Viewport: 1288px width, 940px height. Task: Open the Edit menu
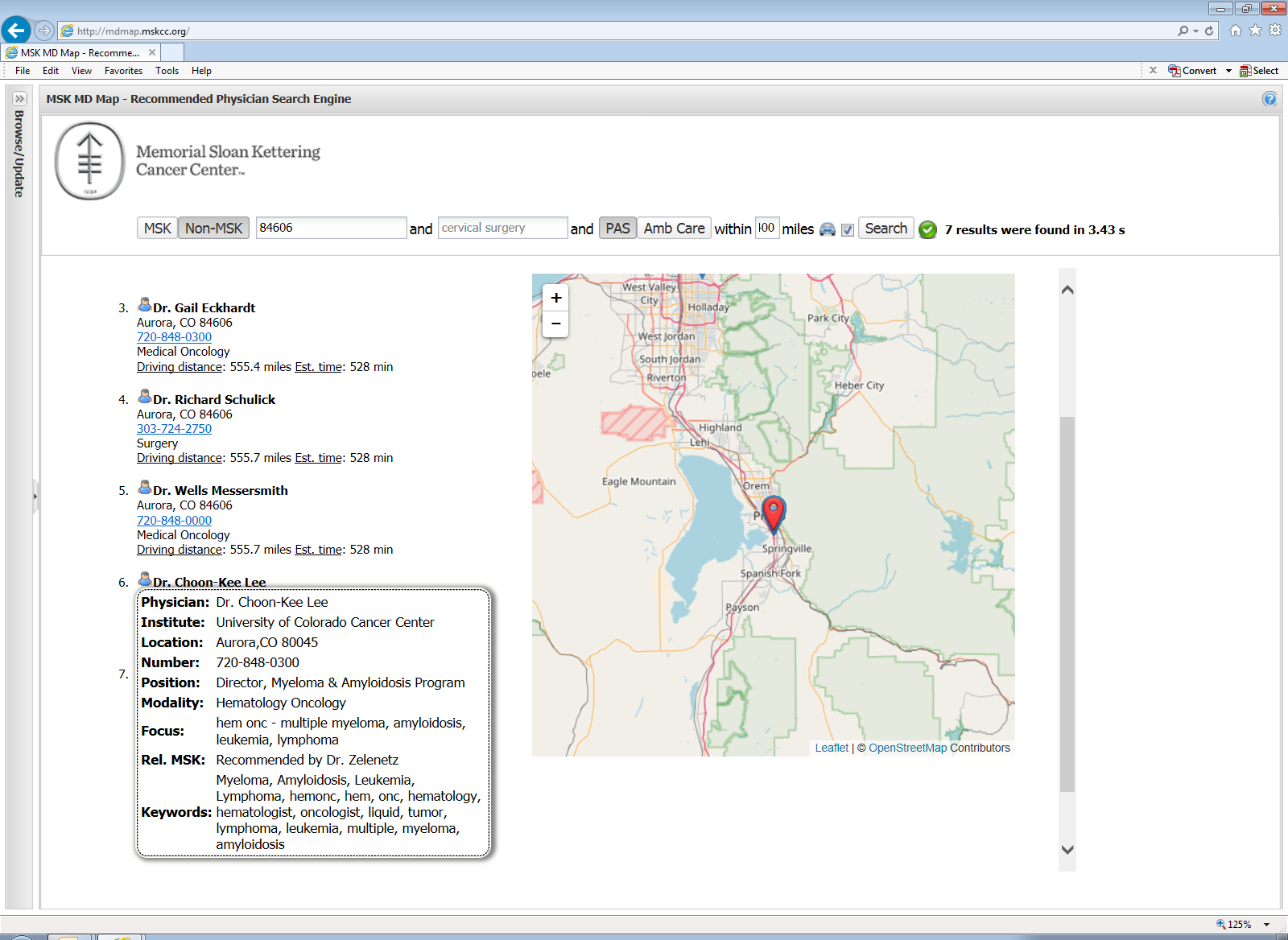tap(51, 71)
